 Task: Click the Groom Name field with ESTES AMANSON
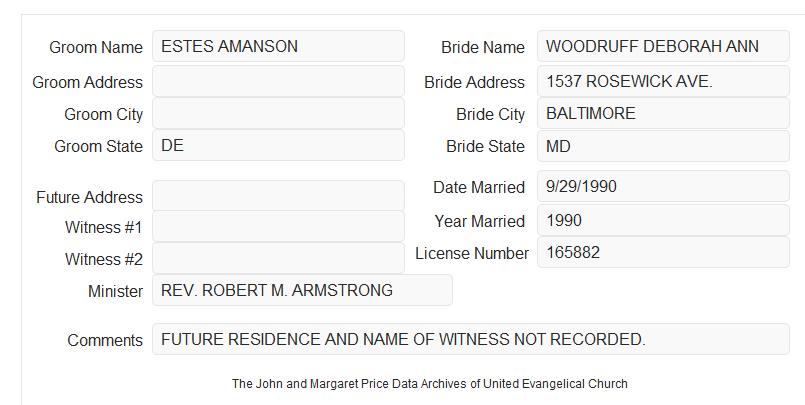pyautogui.click(x=278, y=46)
